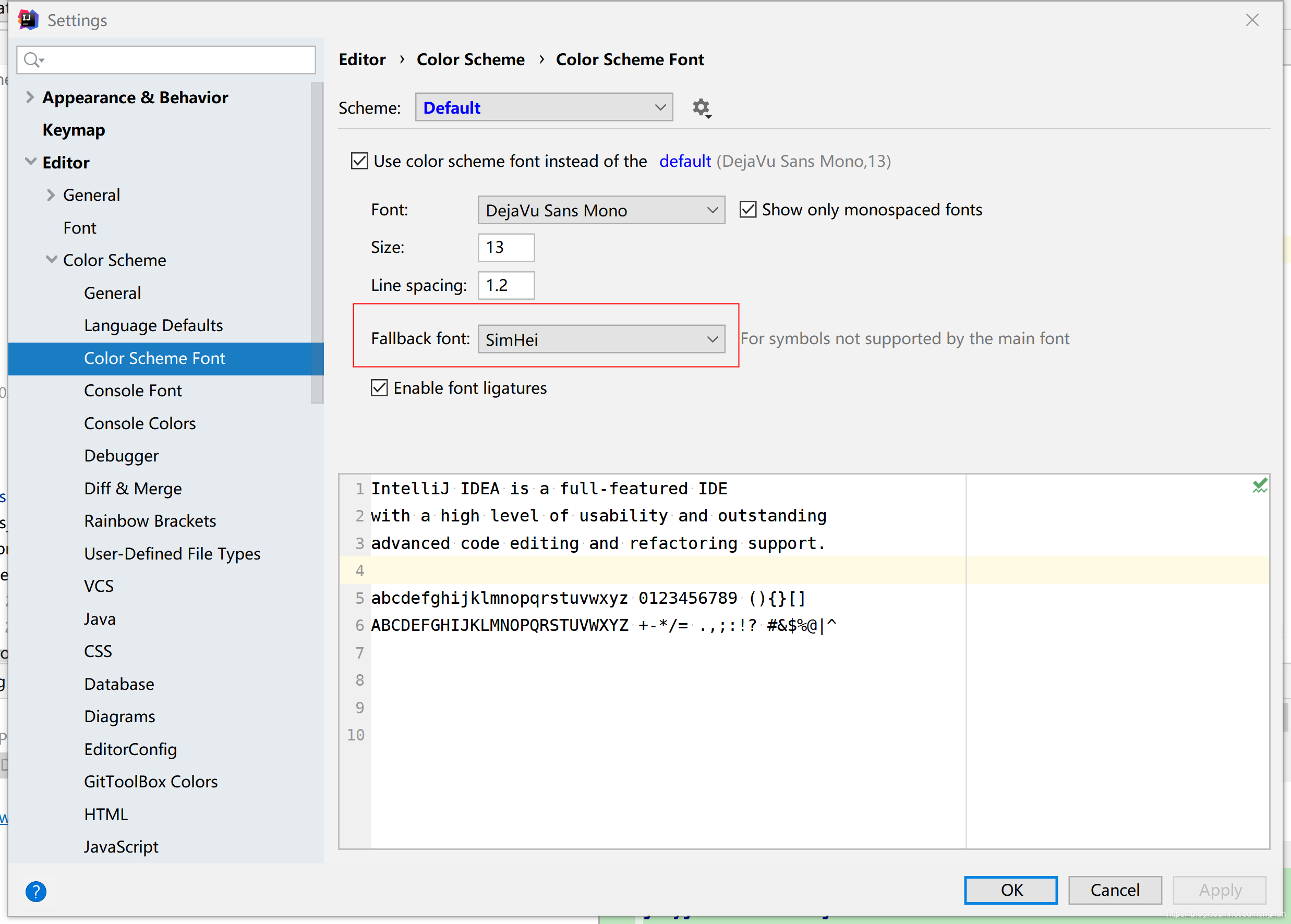Collapse the Color Scheme tree node
The height and width of the screenshot is (924, 1291).
(51, 260)
